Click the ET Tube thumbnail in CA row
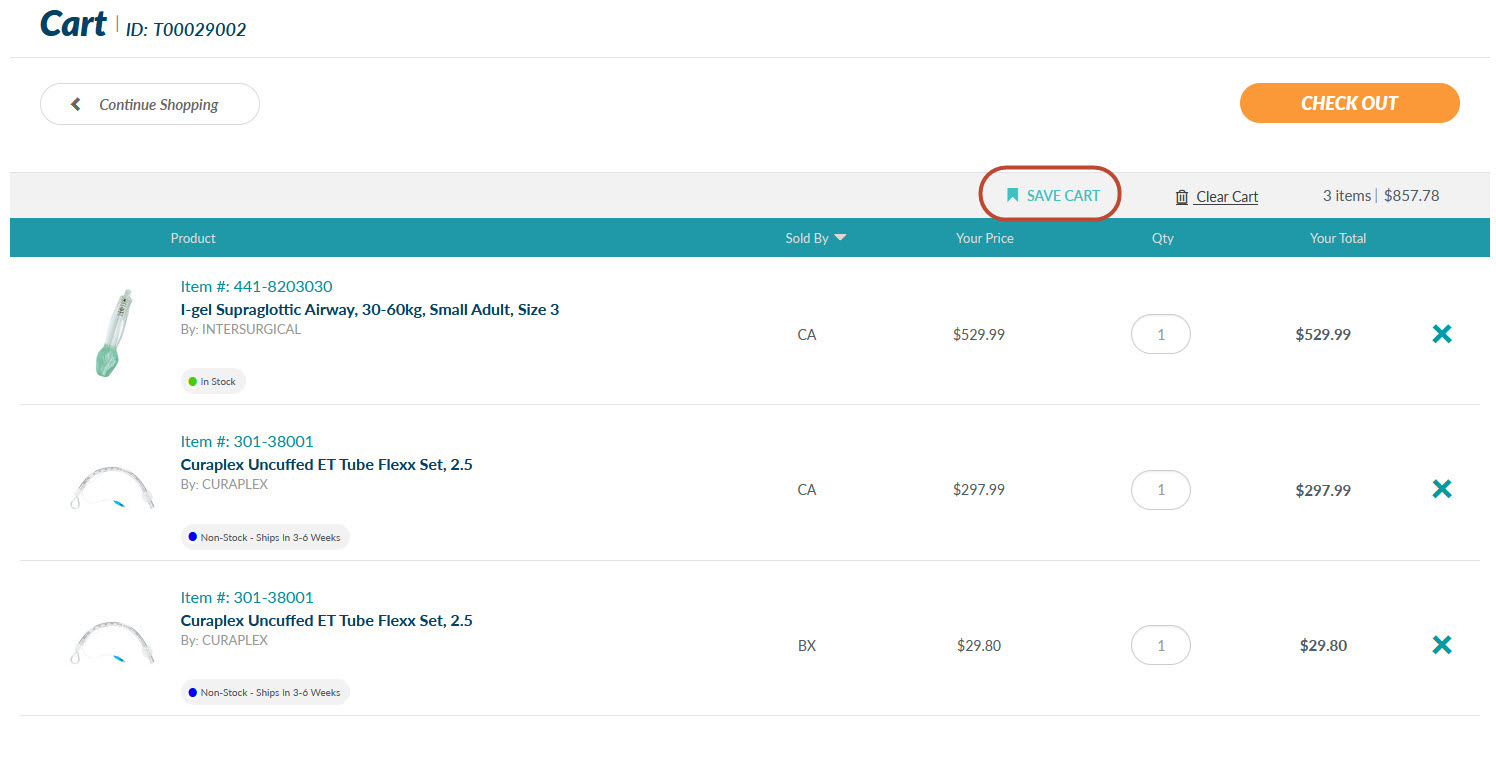This screenshot has width=1496, height=757. [113, 489]
